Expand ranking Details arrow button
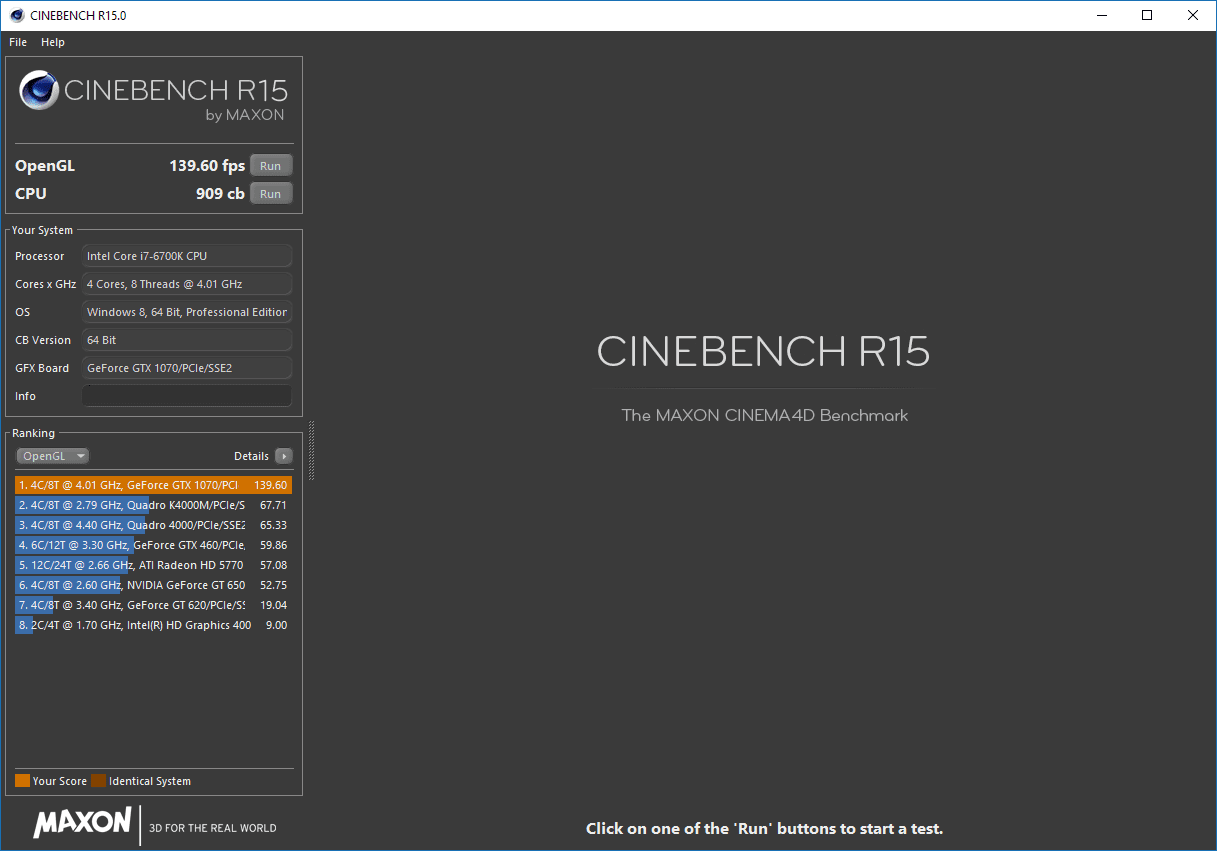This screenshot has width=1217, height=851. (x=284, y=456)
